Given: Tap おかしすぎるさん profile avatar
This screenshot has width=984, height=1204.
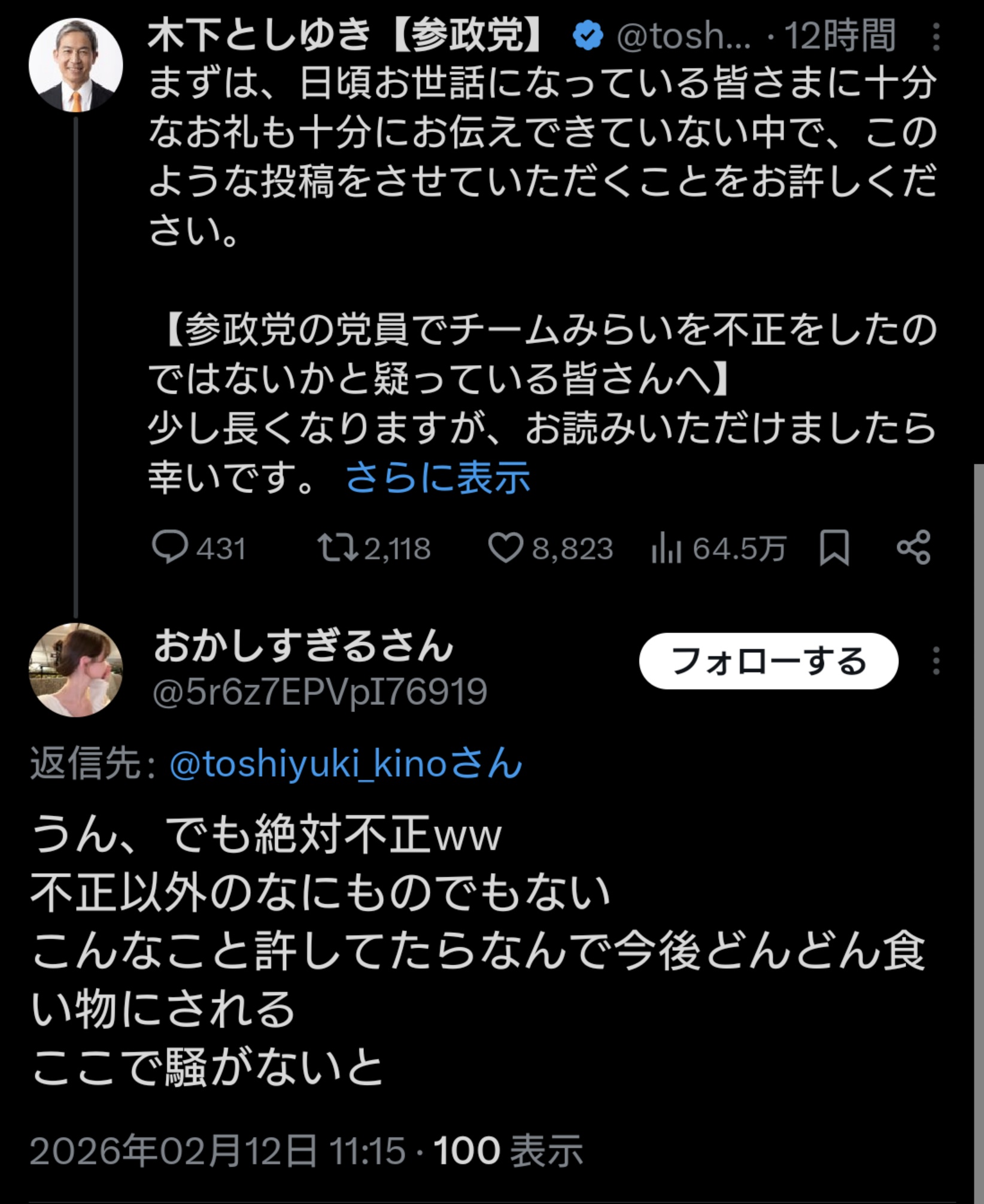Looking at the screenshot, I should (75, 670).
